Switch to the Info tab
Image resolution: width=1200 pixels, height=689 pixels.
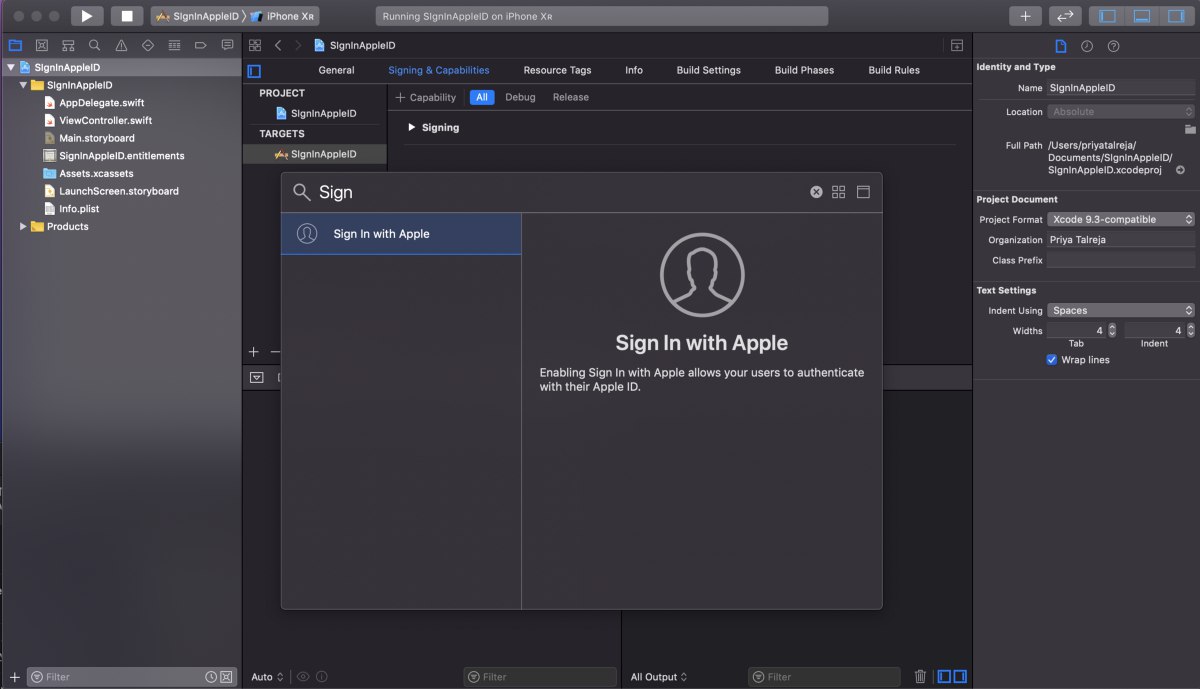[x=634, y=71]
